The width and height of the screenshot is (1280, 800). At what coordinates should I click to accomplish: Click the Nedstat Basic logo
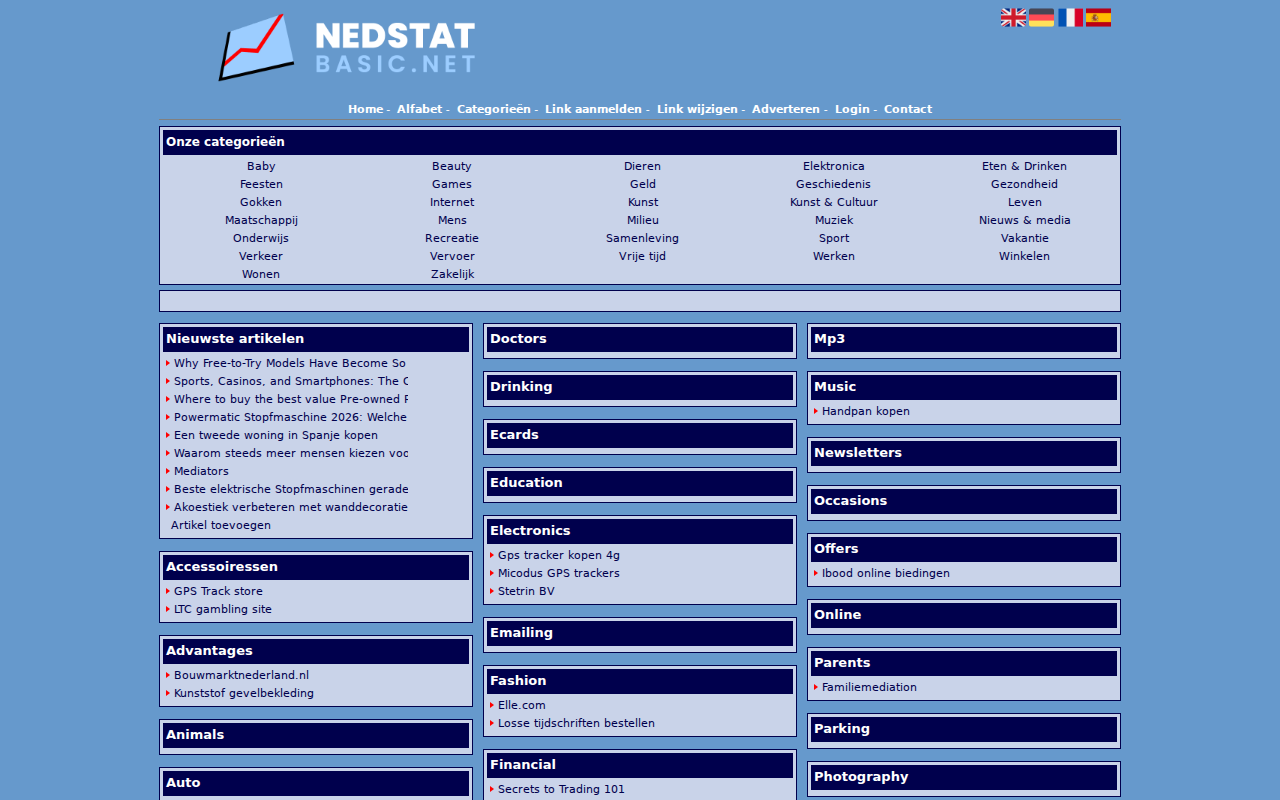click(347, 47)
